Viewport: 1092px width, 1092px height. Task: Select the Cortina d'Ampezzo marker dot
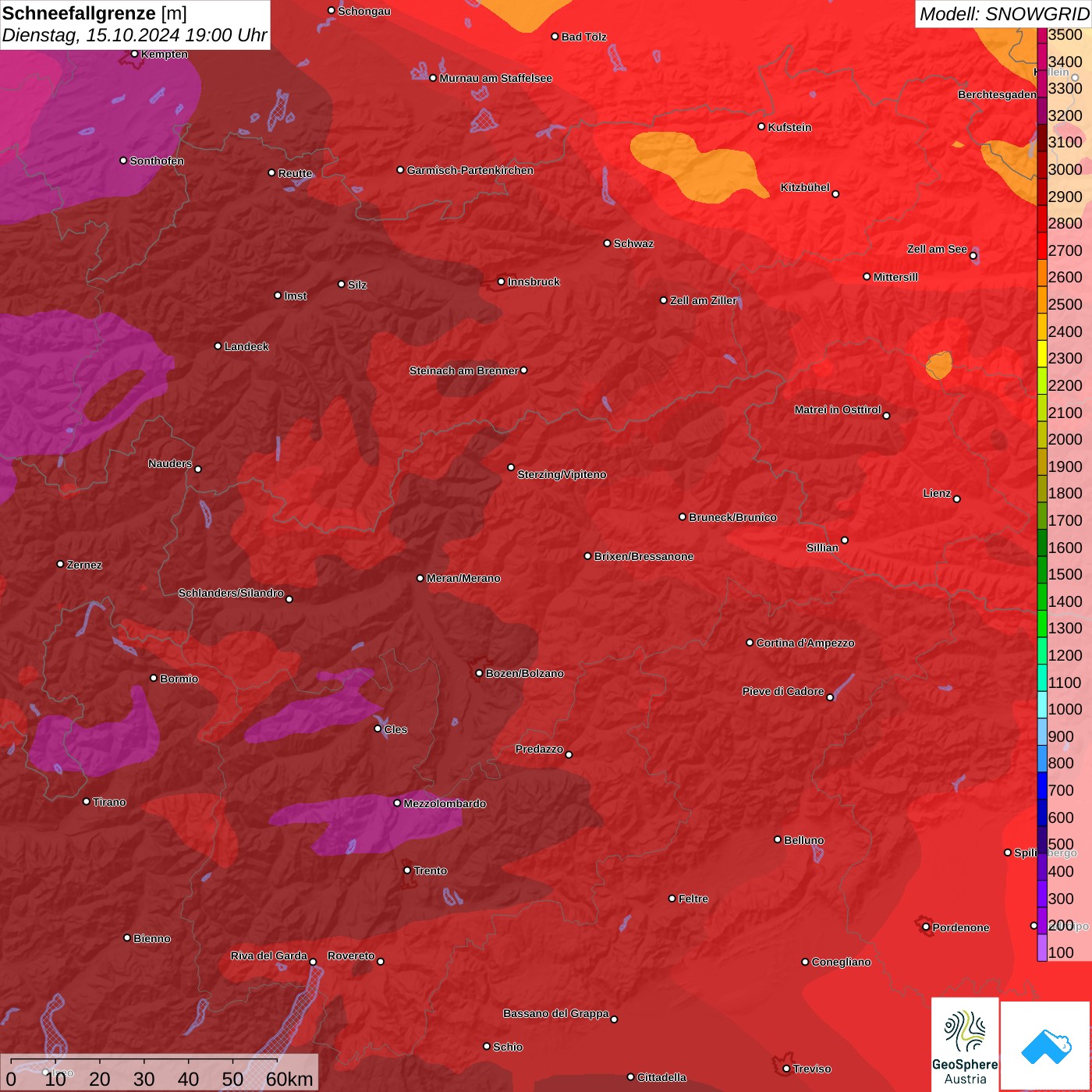pos(750,643)
